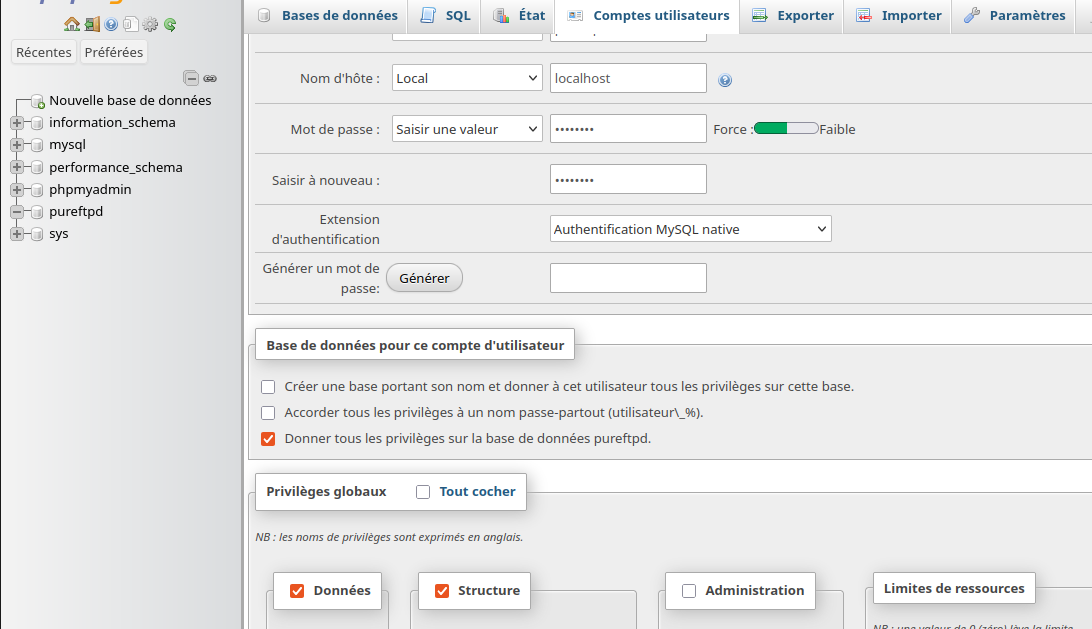Open the 'Nom d'hôte' dropdown
This screenshot has width=1092, height=629.
click(466, 77)
